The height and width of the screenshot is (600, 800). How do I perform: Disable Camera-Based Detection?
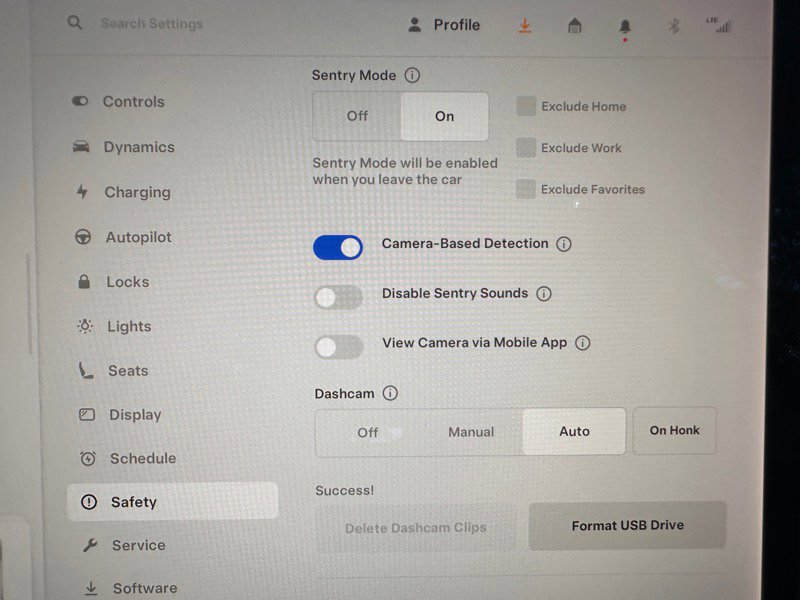point(337,246)
